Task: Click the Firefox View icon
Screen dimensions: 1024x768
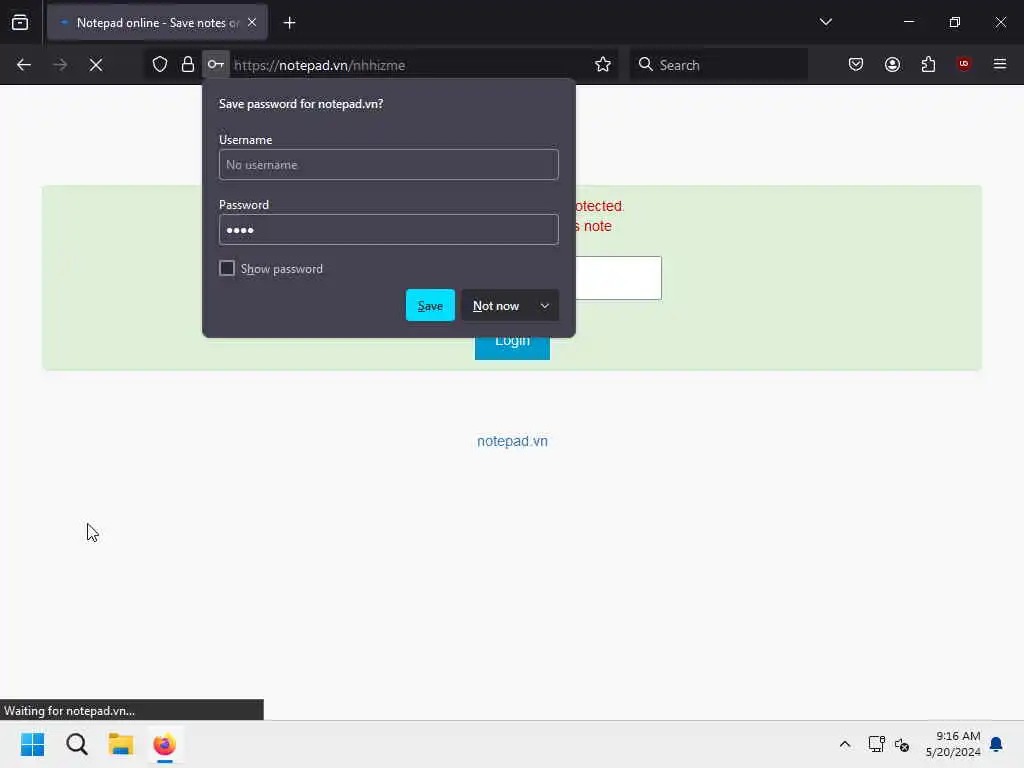Action: point(20,22)
